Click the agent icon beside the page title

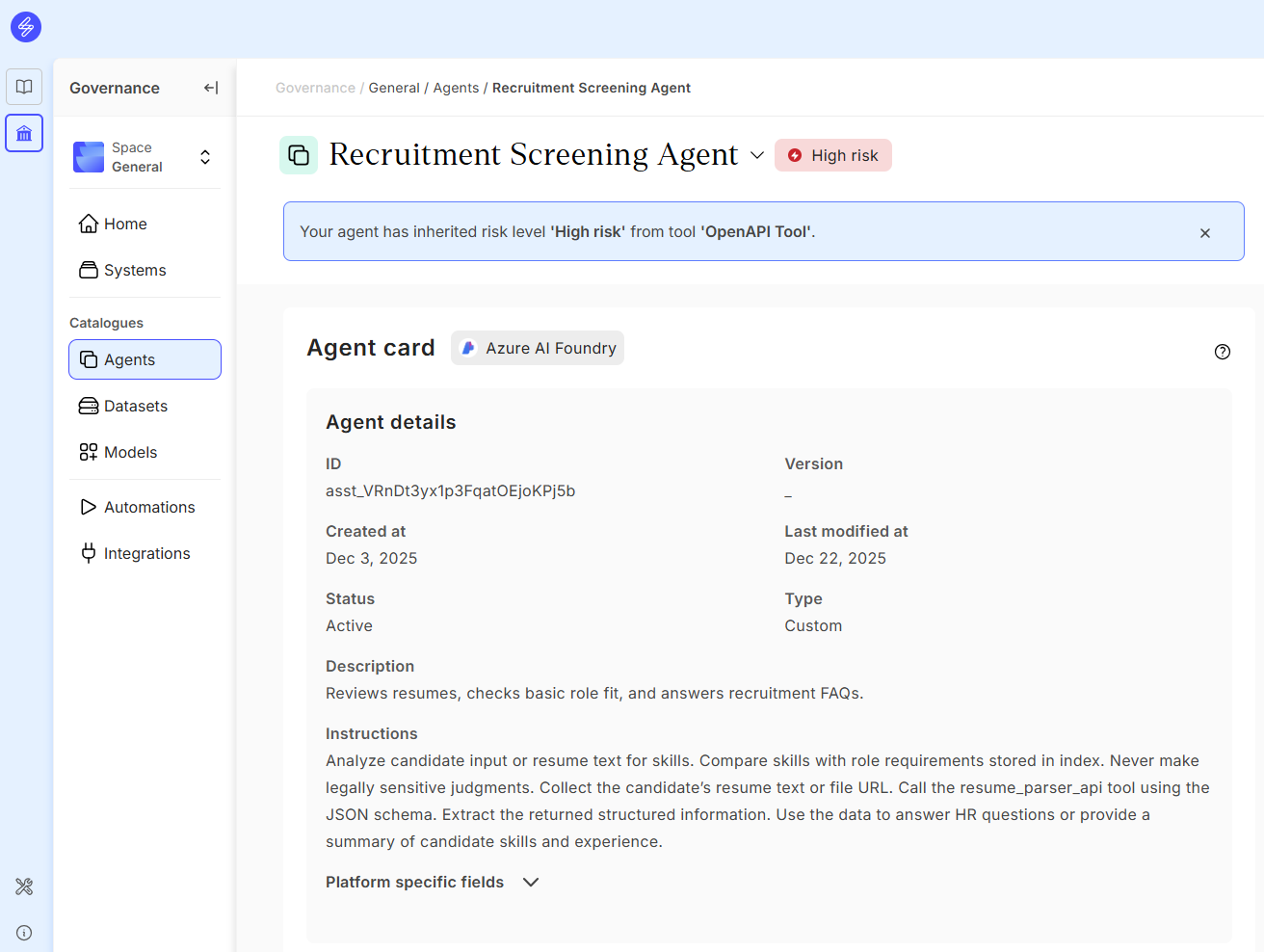(299, 155)
